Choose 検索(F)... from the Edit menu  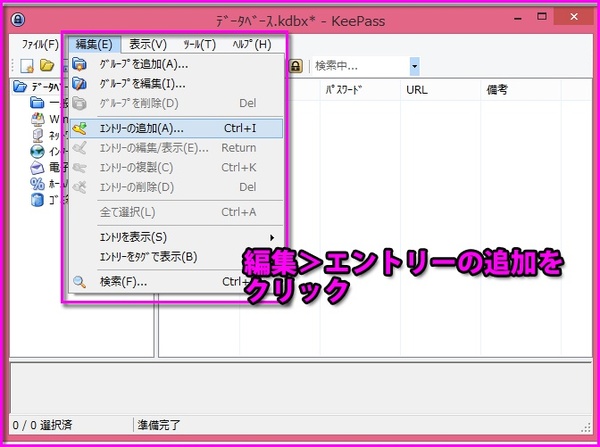point(176,282)
